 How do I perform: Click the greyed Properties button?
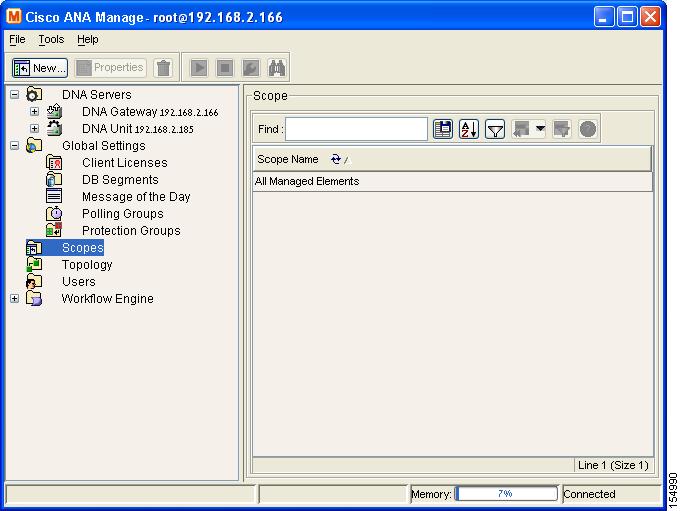[x=110, y=68]
